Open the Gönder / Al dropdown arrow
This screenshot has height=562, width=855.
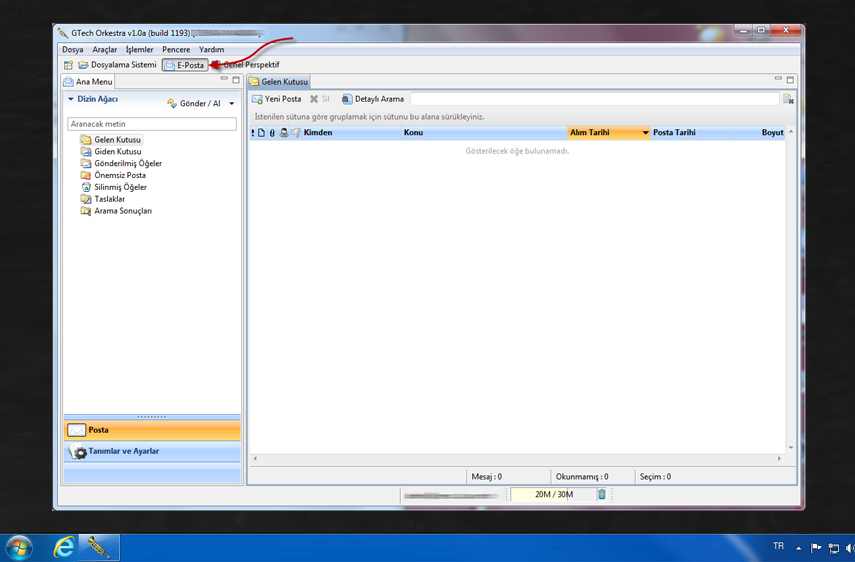click(232, 103)
